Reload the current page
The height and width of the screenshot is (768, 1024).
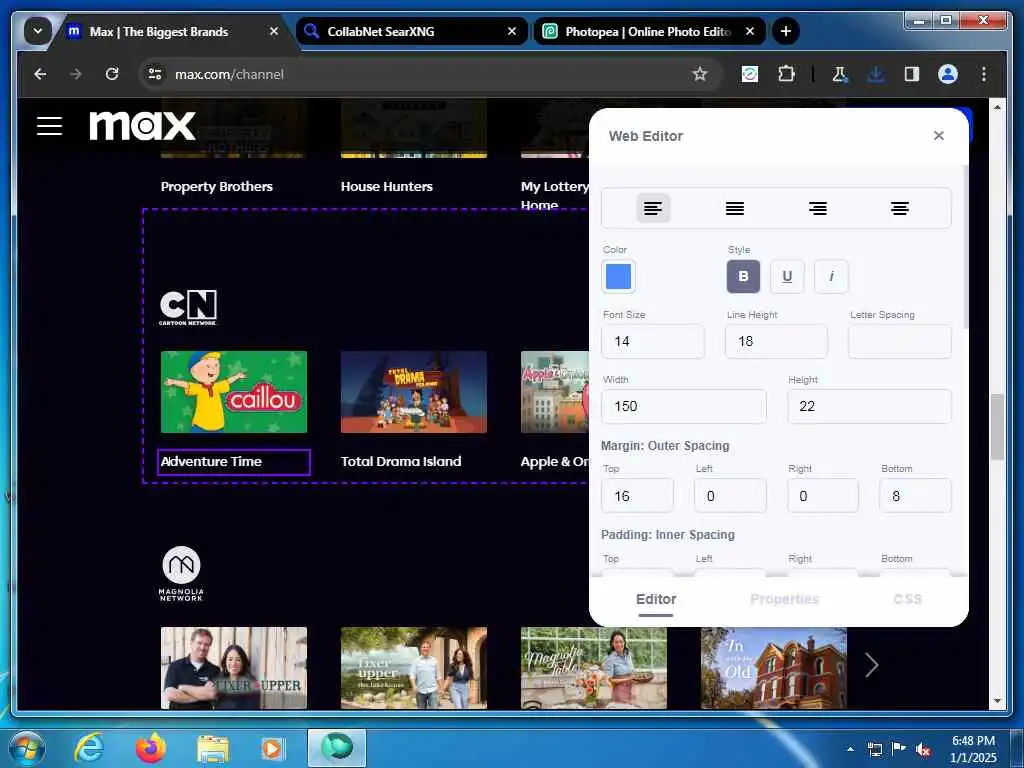click(112, 74)
